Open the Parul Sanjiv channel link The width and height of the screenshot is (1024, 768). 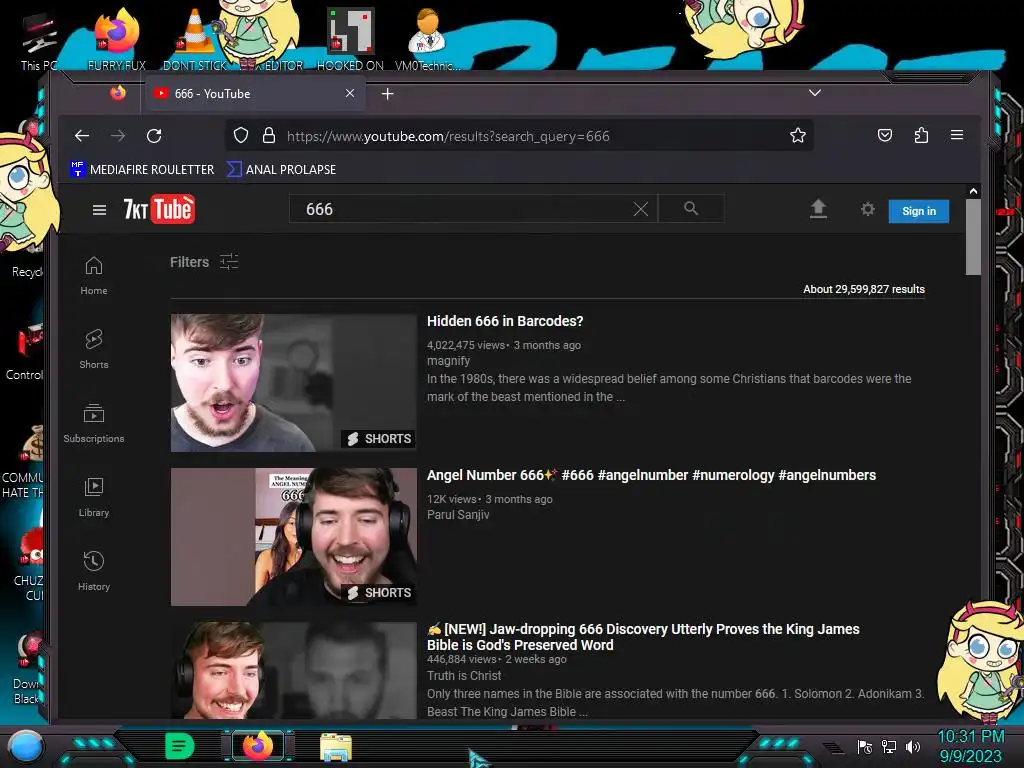pyautogui.click(x=458, y=515)
